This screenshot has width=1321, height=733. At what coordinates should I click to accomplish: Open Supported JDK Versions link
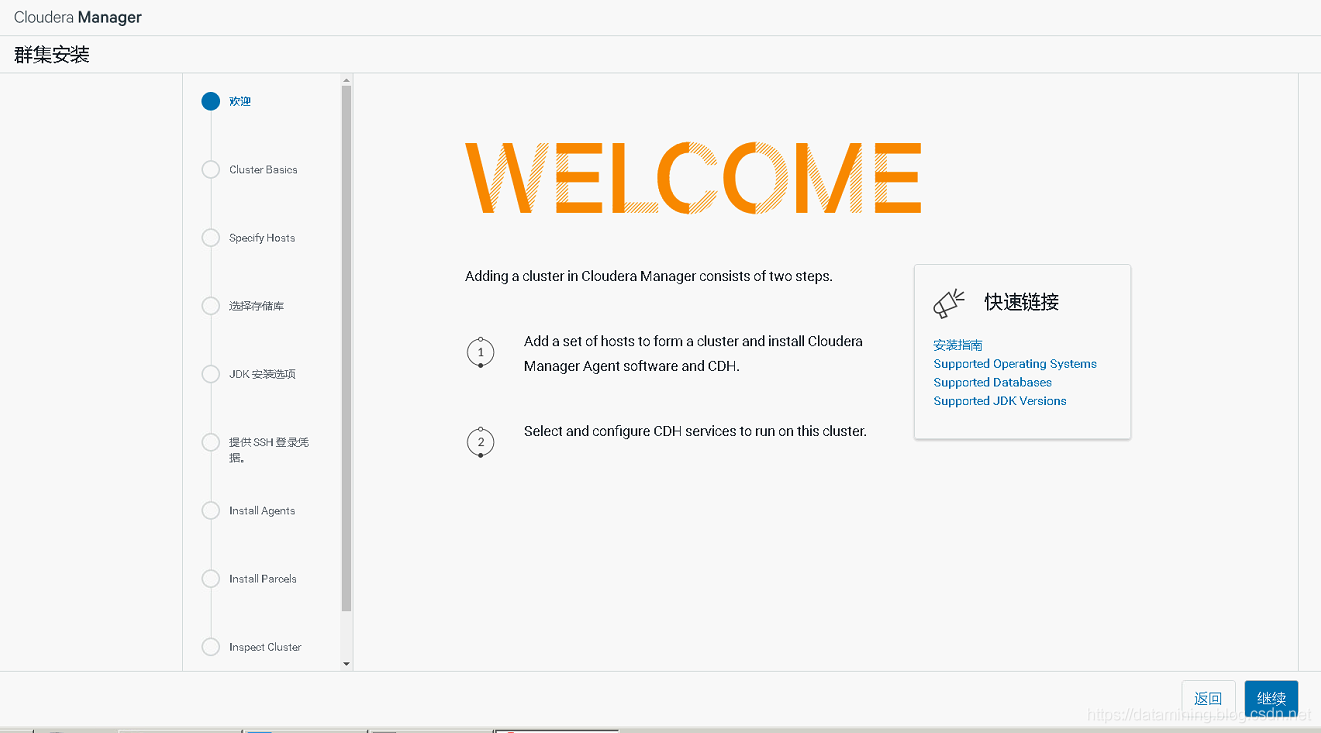pyautogui.click(x=1000, y=401)
